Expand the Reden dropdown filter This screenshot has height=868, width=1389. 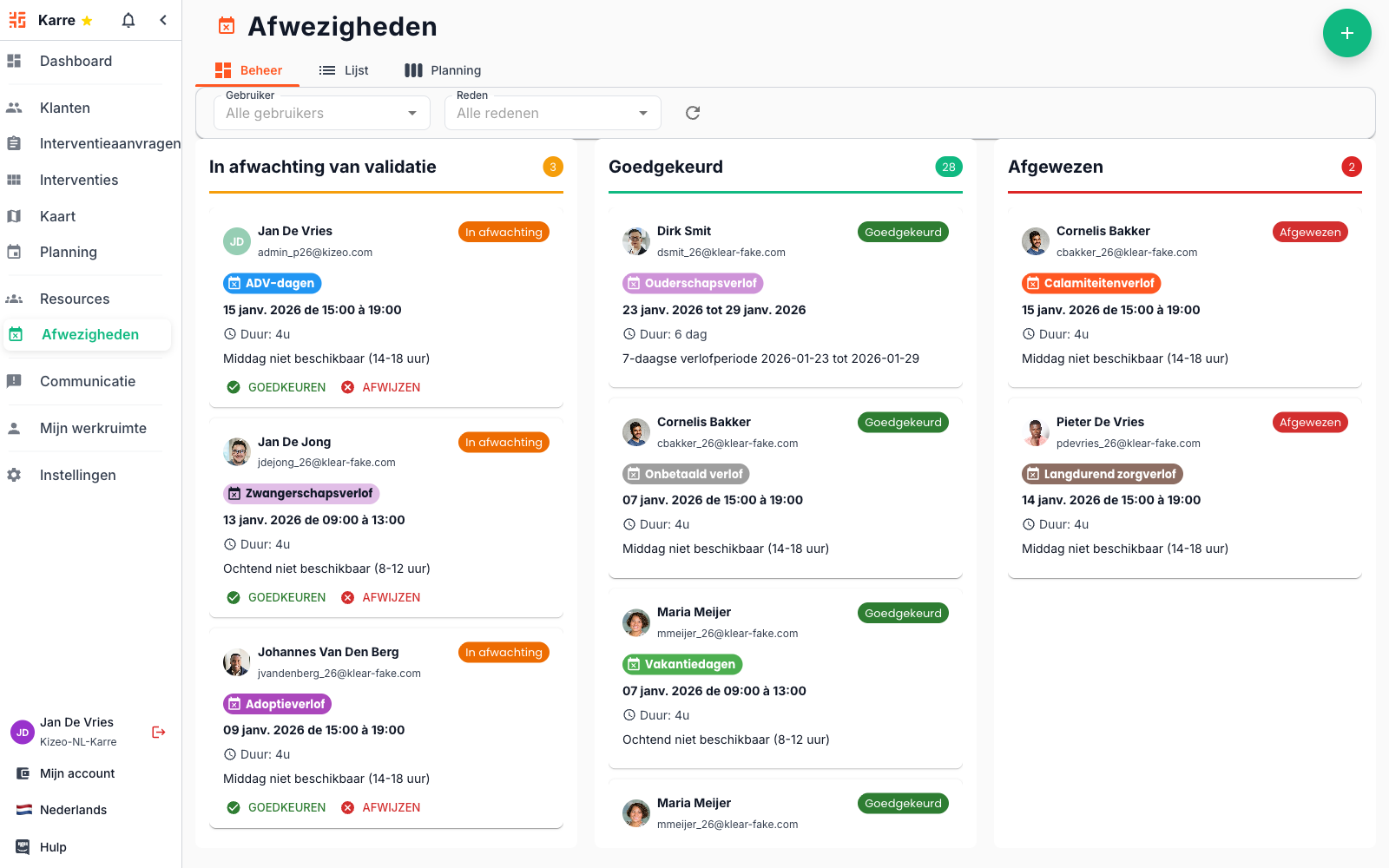pyautogui.click(x=552, y=113)
